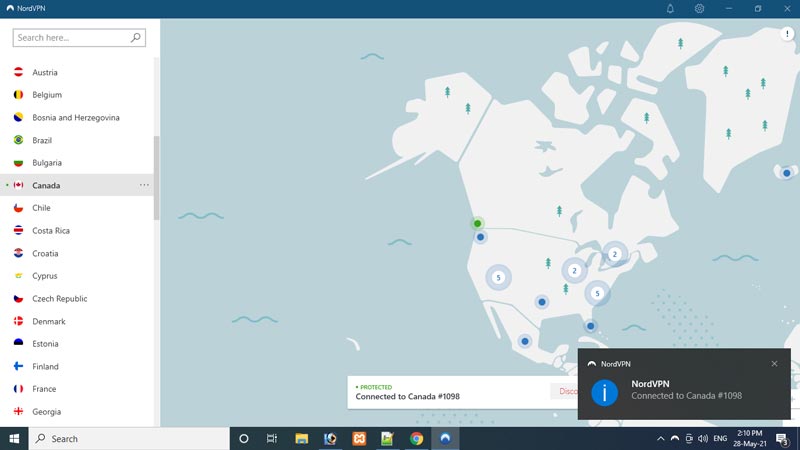
Task: Click the blue server pin in Texas area
Action: (542, 302)
